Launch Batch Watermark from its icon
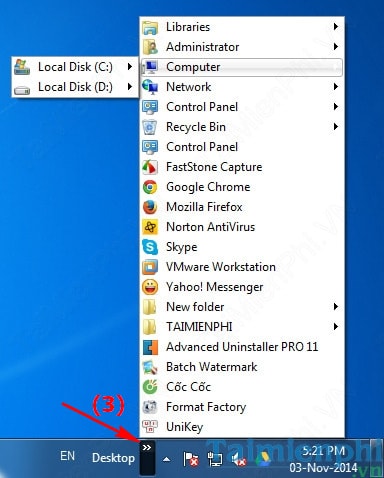The width and height of the screenshot is (384, 478). 150,367
